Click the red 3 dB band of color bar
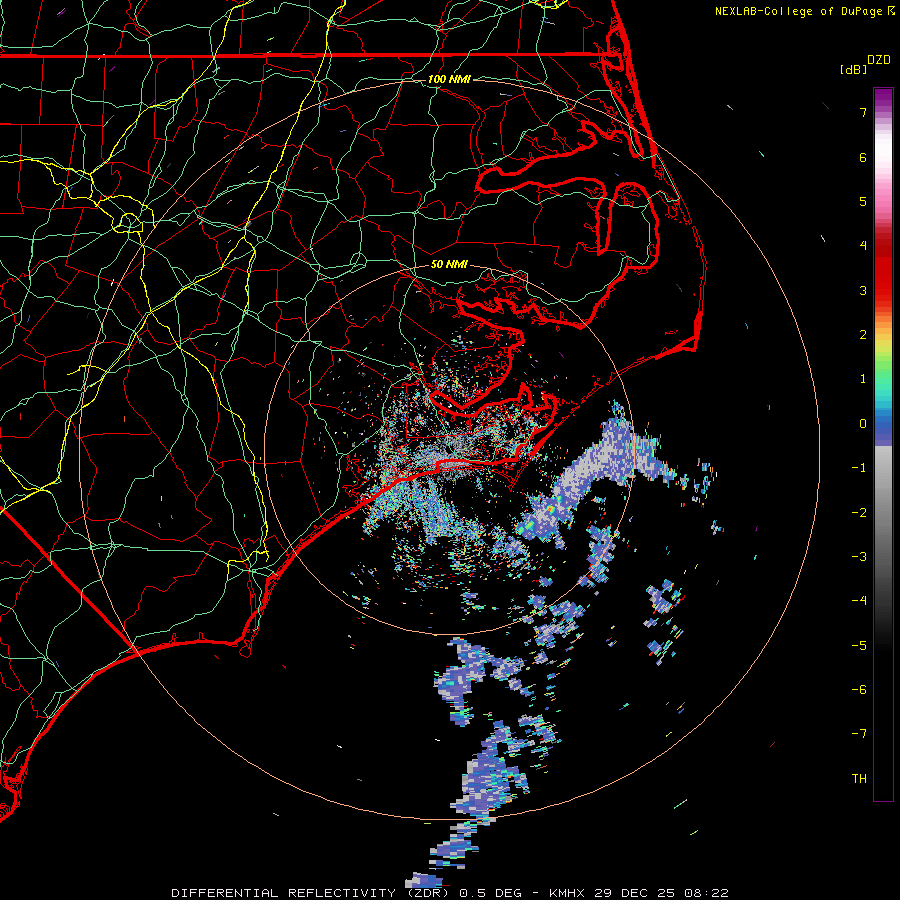Image resolution: width=900 pixels, height=900 pixels. (x=883, y=281)
